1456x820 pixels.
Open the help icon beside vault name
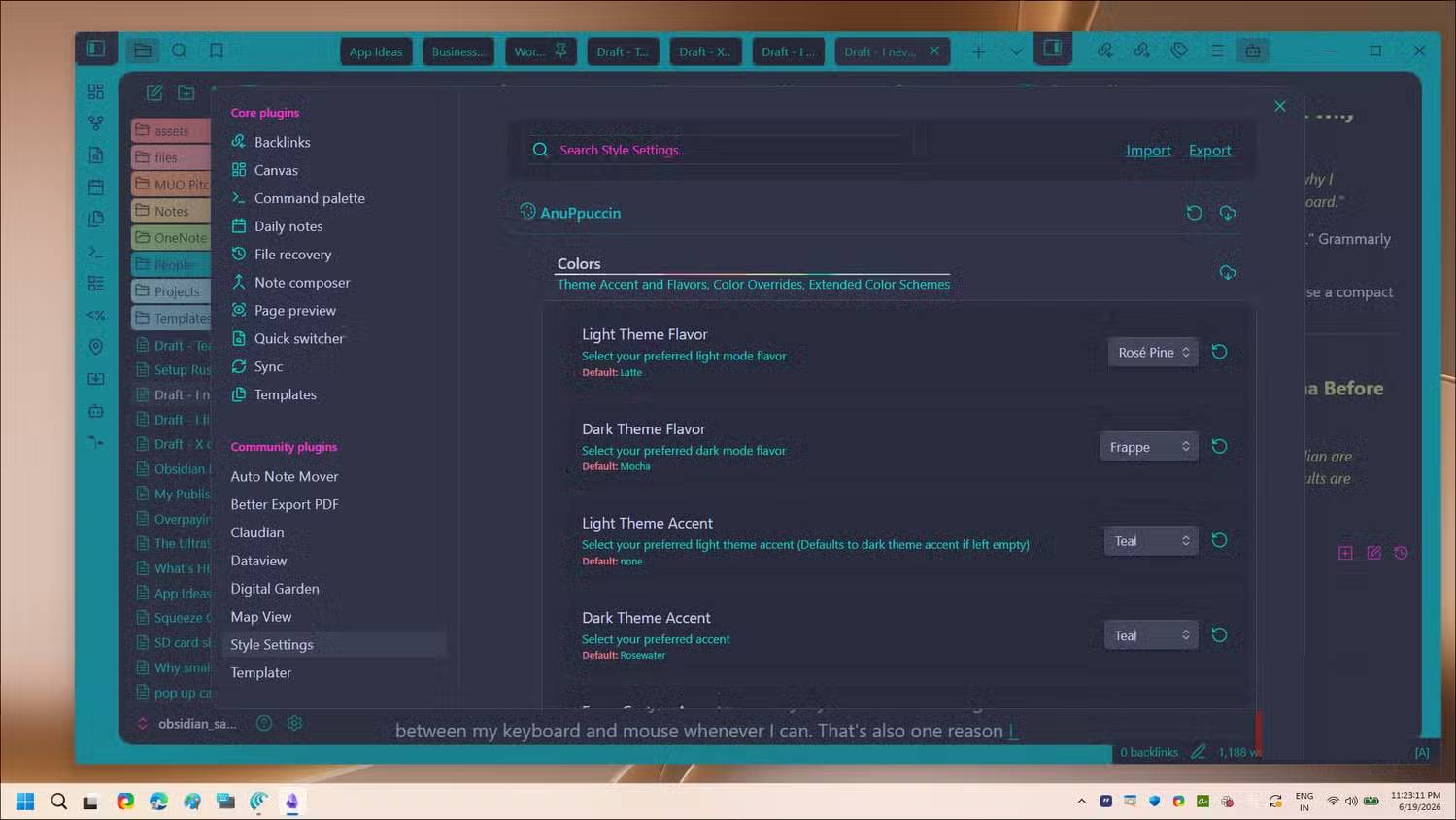263,723
